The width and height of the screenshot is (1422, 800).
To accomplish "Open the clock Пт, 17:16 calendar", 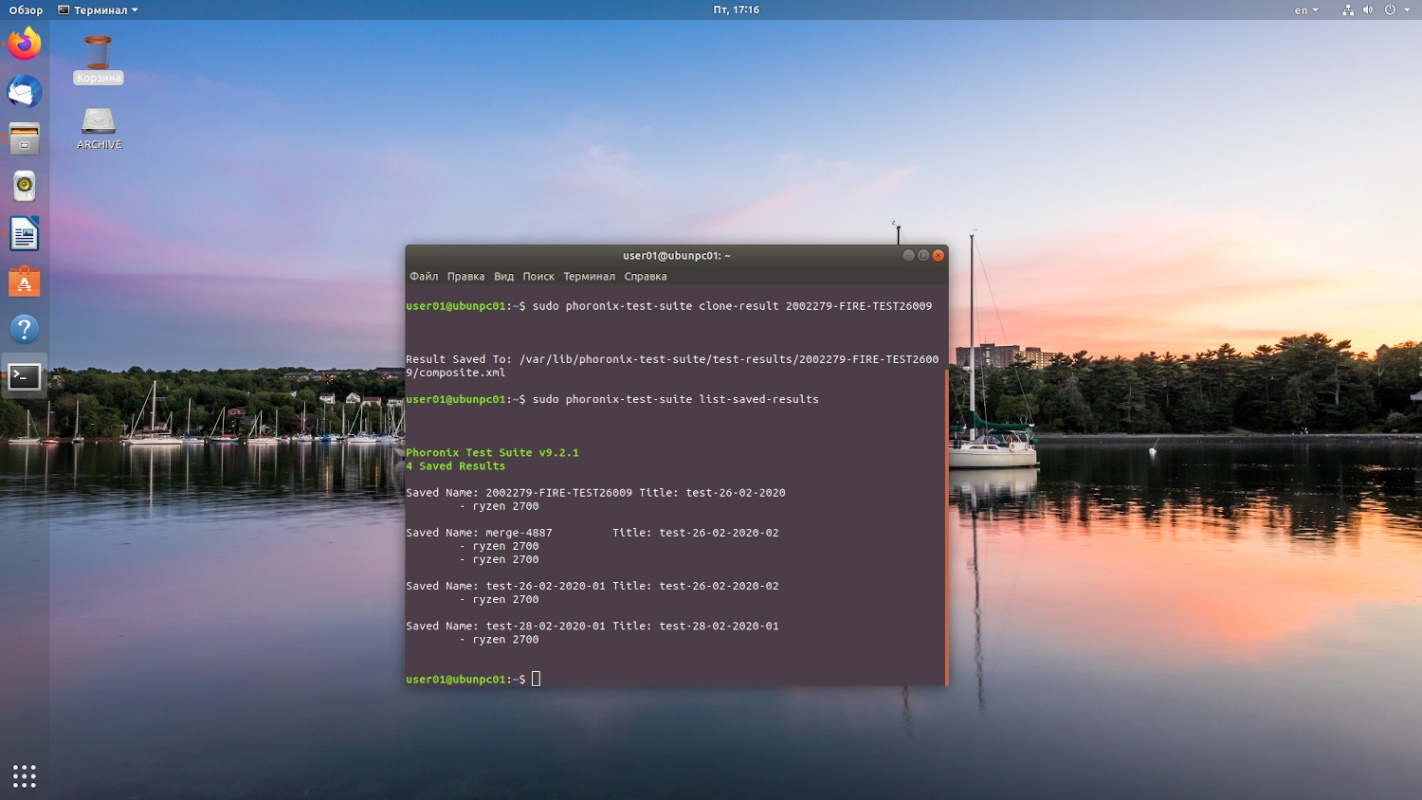I will point(736,10).
